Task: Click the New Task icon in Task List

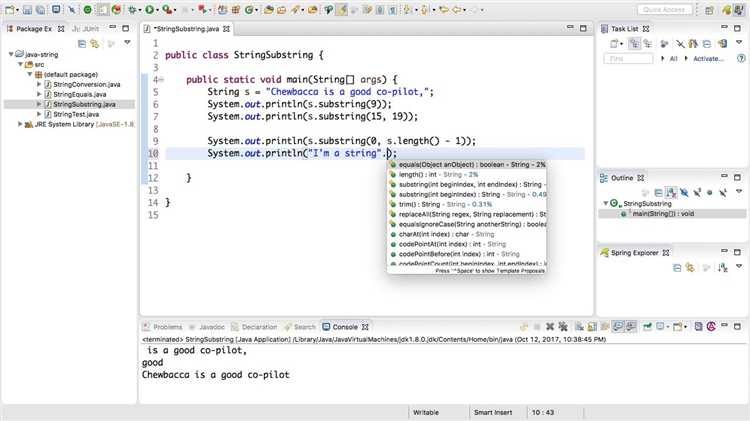Action: (x=614, y=44)
